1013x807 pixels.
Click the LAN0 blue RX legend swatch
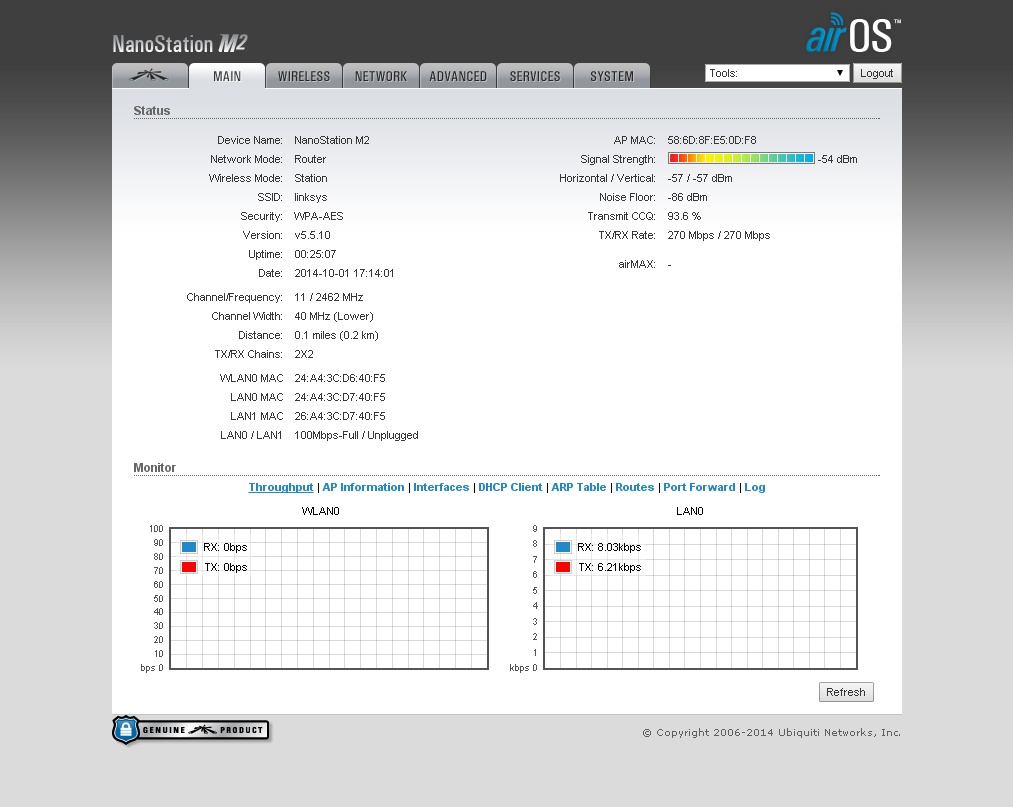pos(563,547)
